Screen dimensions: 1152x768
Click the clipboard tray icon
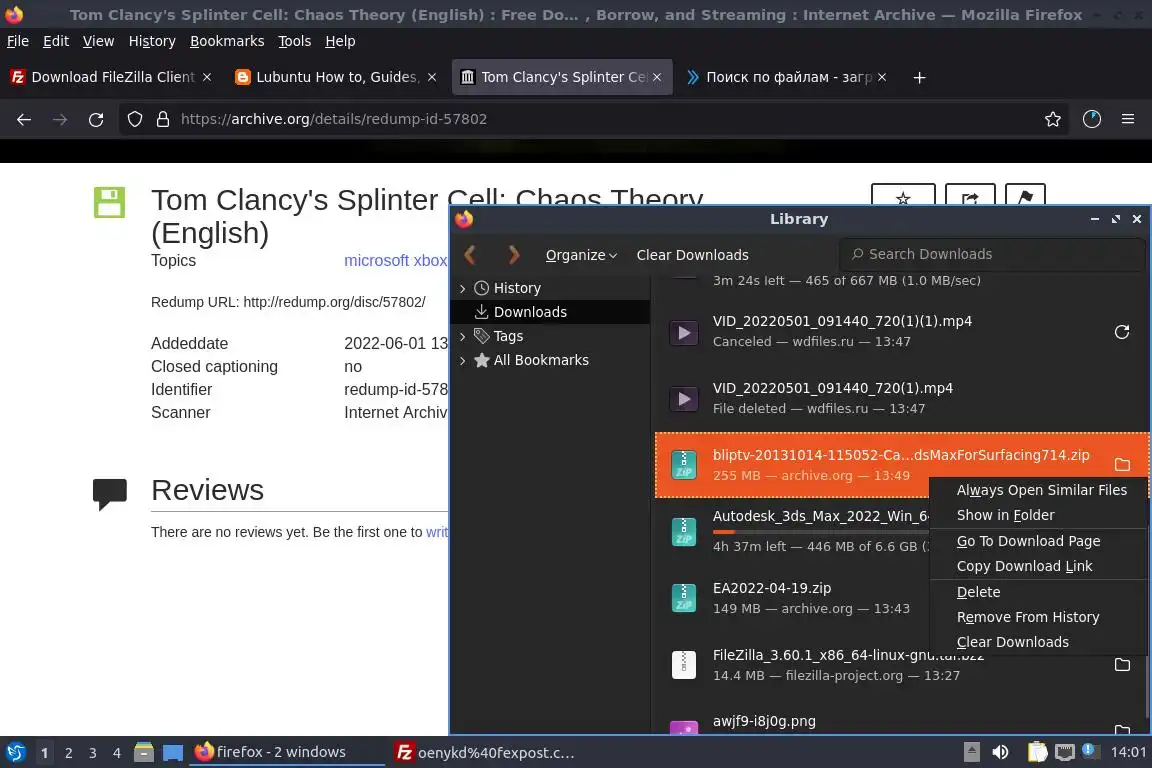tap(1037, 752)
